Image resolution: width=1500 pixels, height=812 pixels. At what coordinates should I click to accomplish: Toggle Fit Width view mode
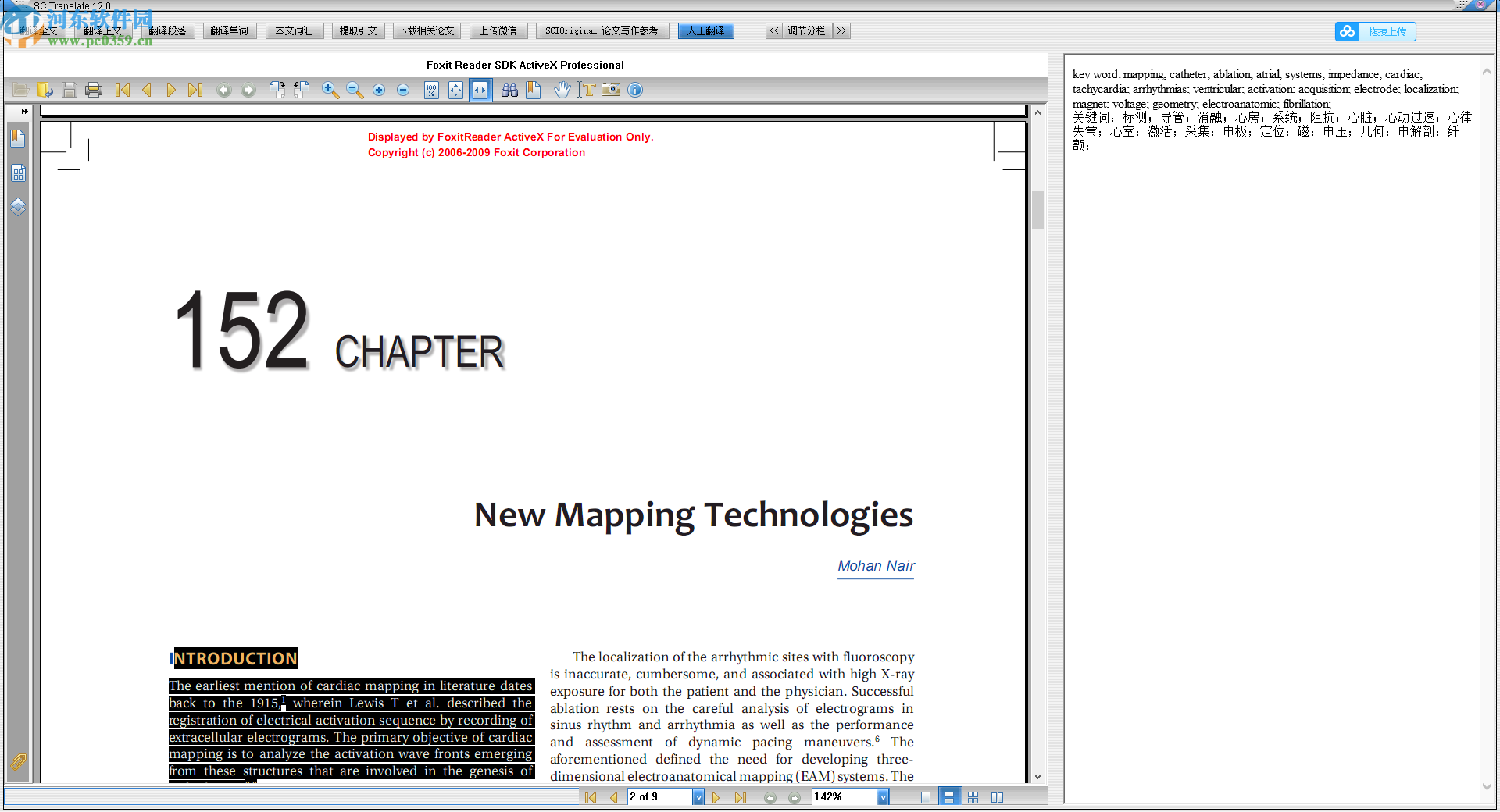(x=480, y=91)
